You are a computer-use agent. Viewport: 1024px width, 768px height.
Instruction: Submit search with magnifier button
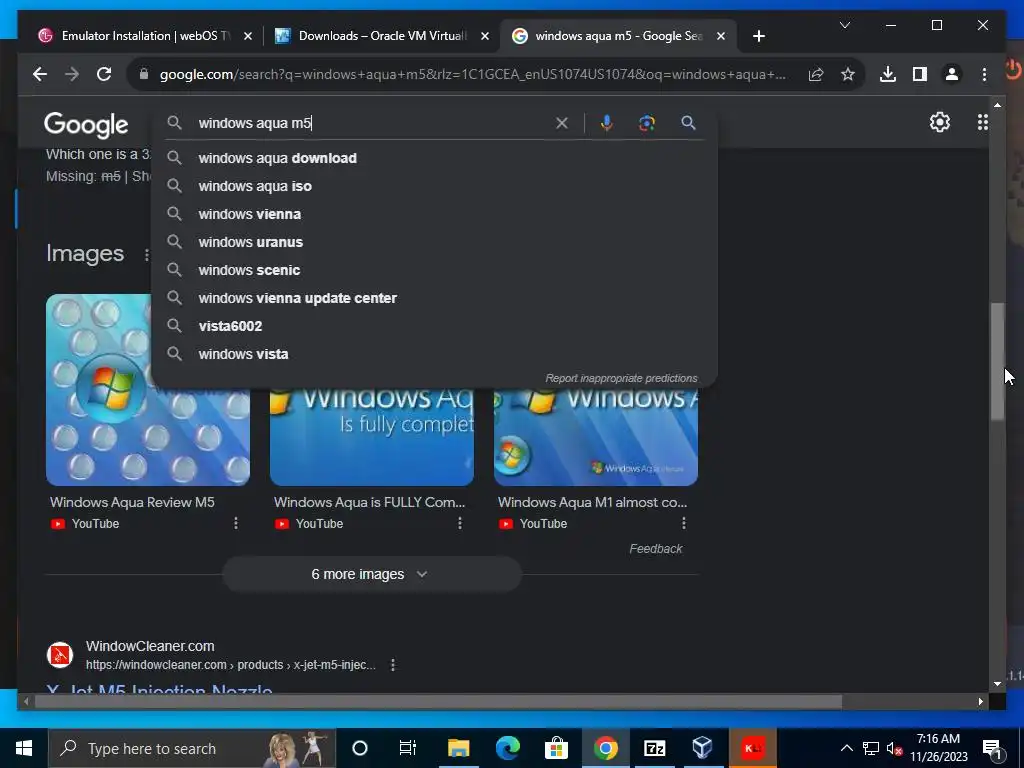(x=688, y=123)
